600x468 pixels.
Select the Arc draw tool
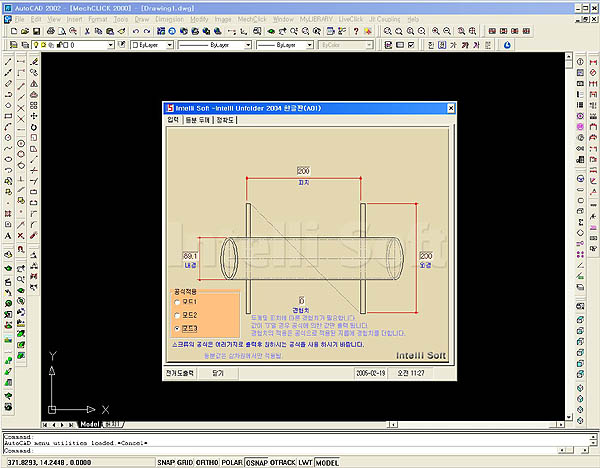tap(8, 127)
